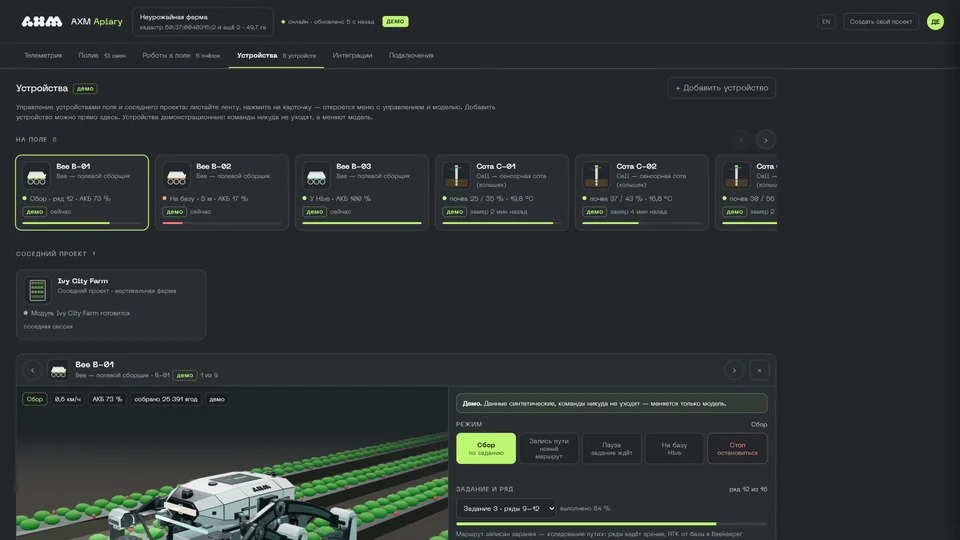Close the Bee B-01 detail panel

[x=759, y=370]
